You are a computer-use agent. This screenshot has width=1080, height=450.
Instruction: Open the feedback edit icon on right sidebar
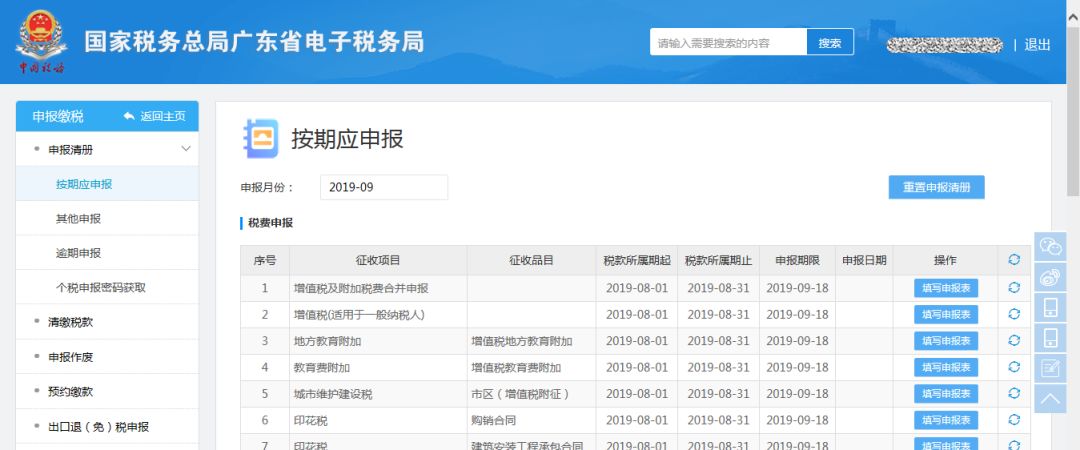tap(1050, 368)
